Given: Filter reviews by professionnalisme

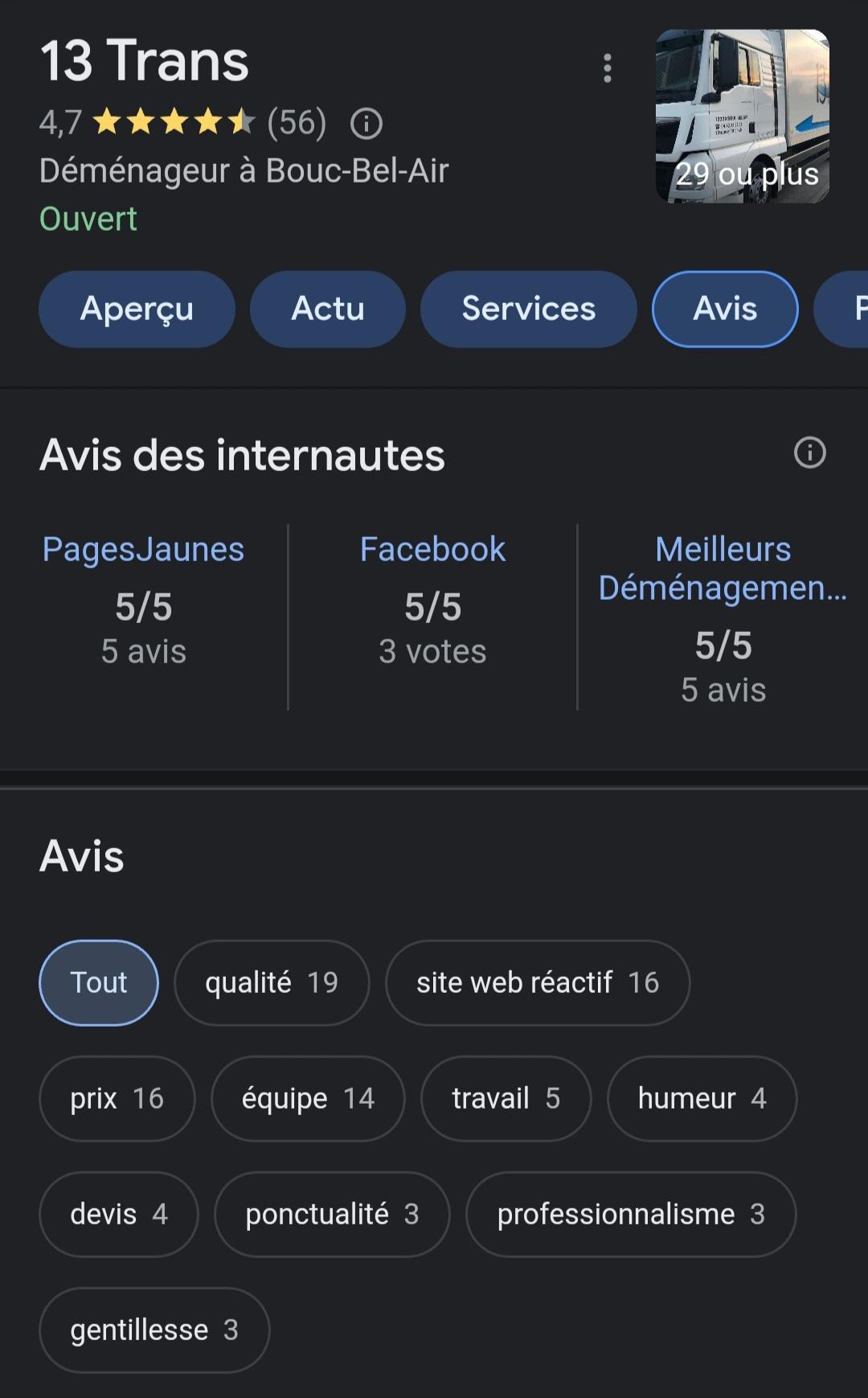Looking at the screenshot, I should point(631,1214).
